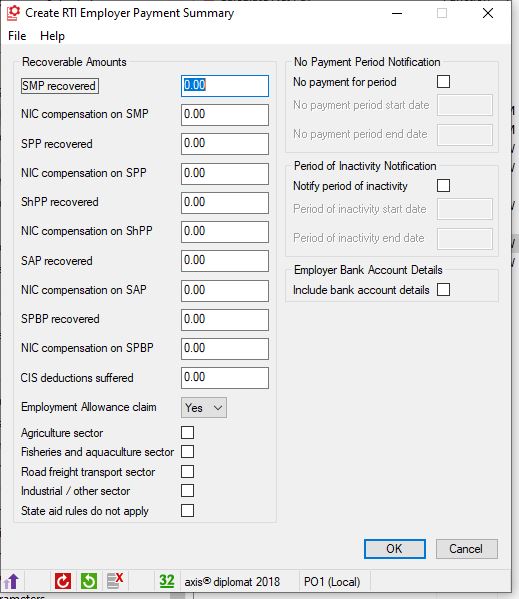Click the red refresh arrow icon
This screenshot has width=519, height=599.
63,581
